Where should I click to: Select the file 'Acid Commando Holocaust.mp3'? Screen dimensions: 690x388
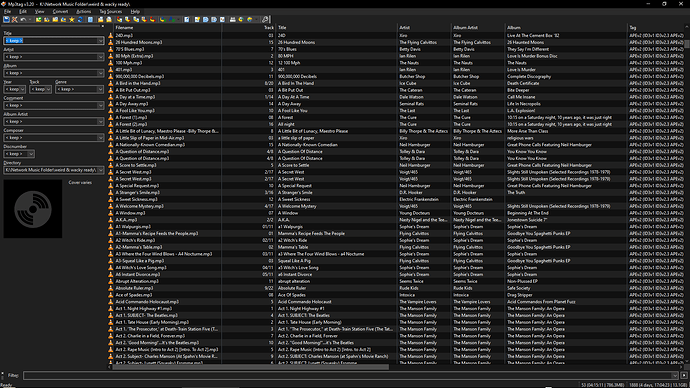pyautogui.click(x=147, y=302)
